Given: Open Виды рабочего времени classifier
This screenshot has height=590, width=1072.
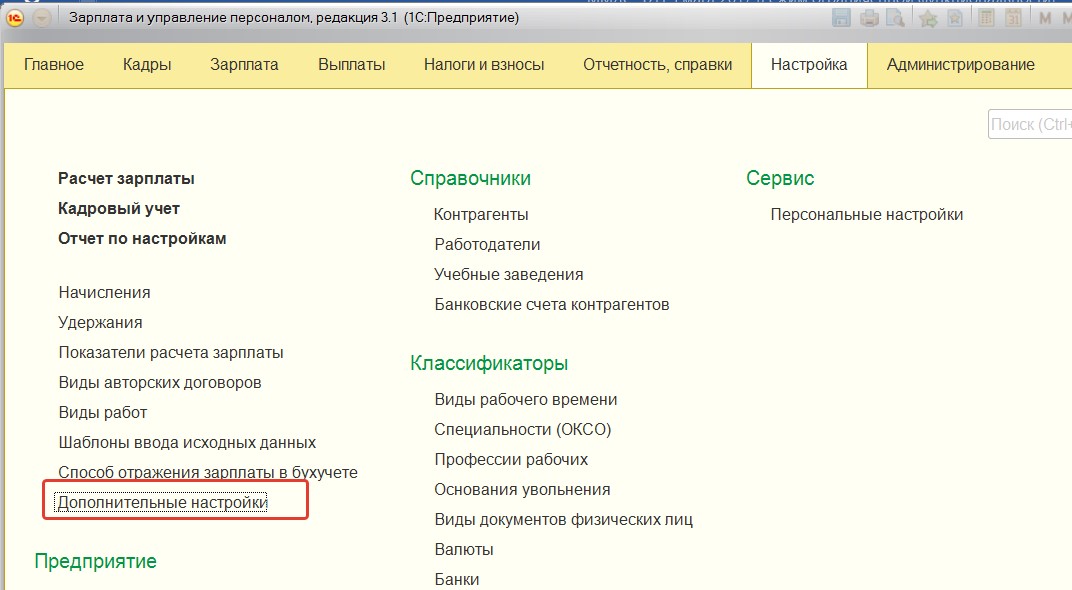Looking at the screenshot, I should point(526,400).
